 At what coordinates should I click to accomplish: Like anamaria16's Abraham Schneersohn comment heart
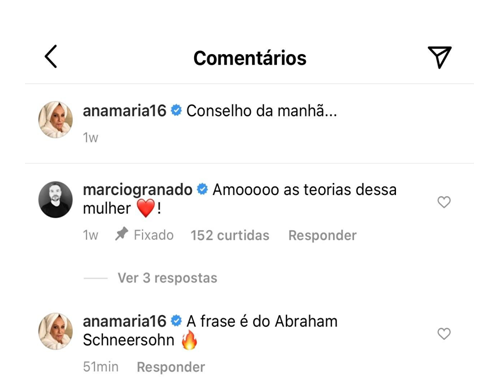pyautogui.click(x=444, y=334)
